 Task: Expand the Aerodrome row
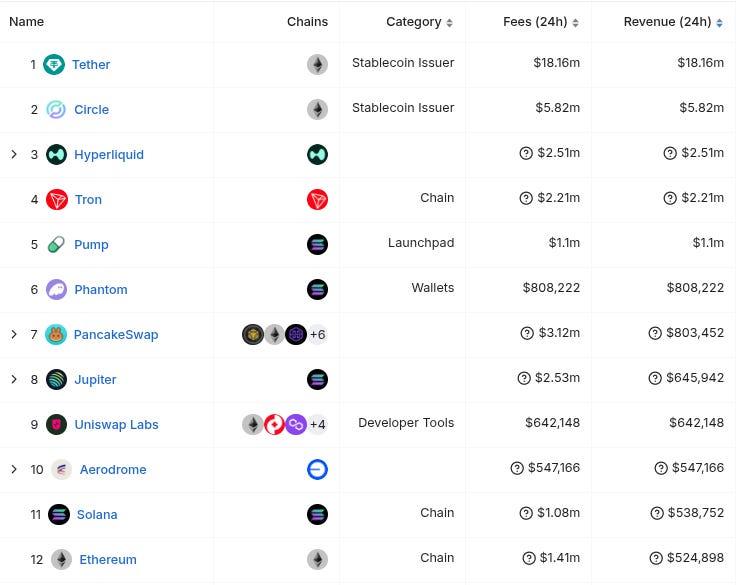[x=14, y=469]
